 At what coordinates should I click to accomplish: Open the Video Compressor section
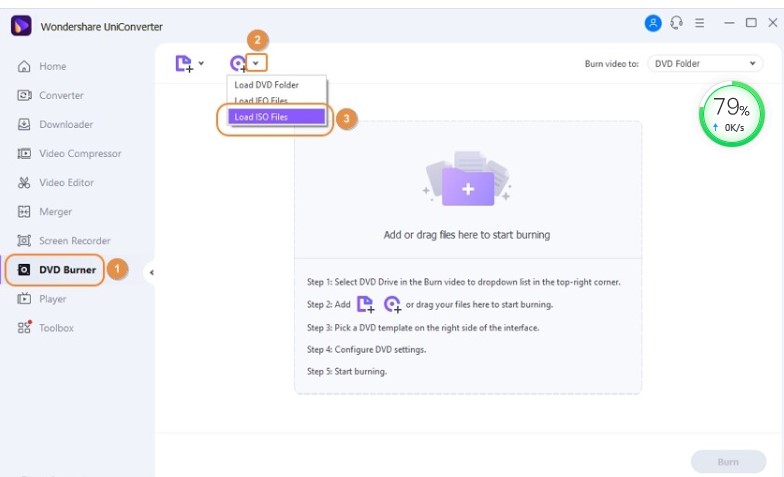(x=80, y=154)
